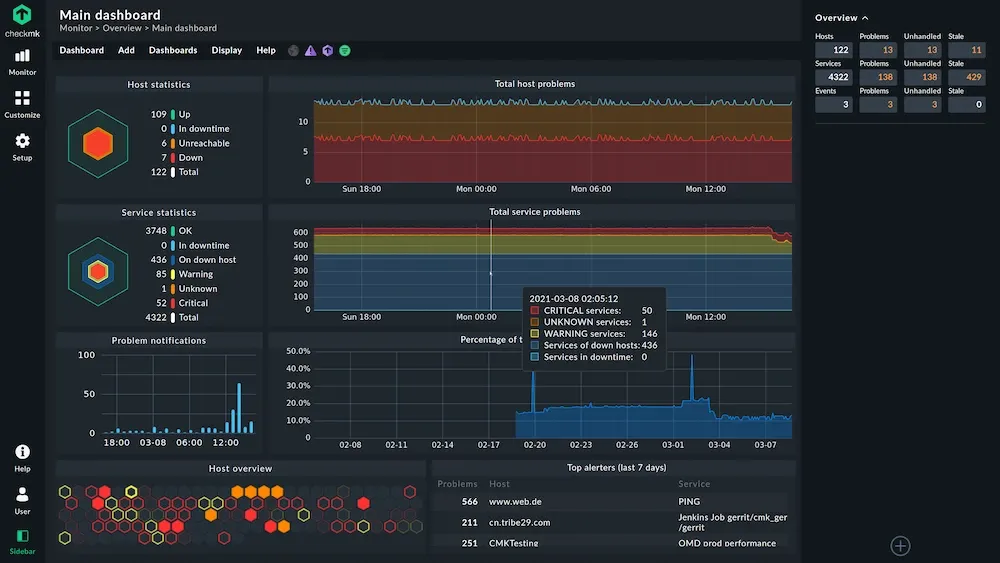Click the grey round icon next to Help
This screenshot has width=1000, height=563.
tap(293, 50)
